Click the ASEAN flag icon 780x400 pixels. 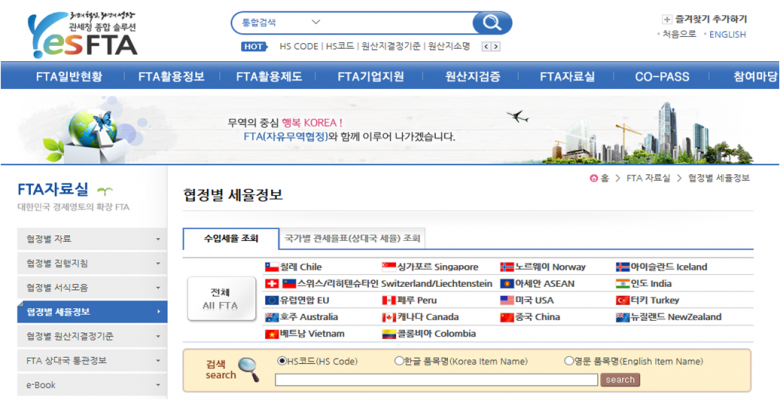506,284
